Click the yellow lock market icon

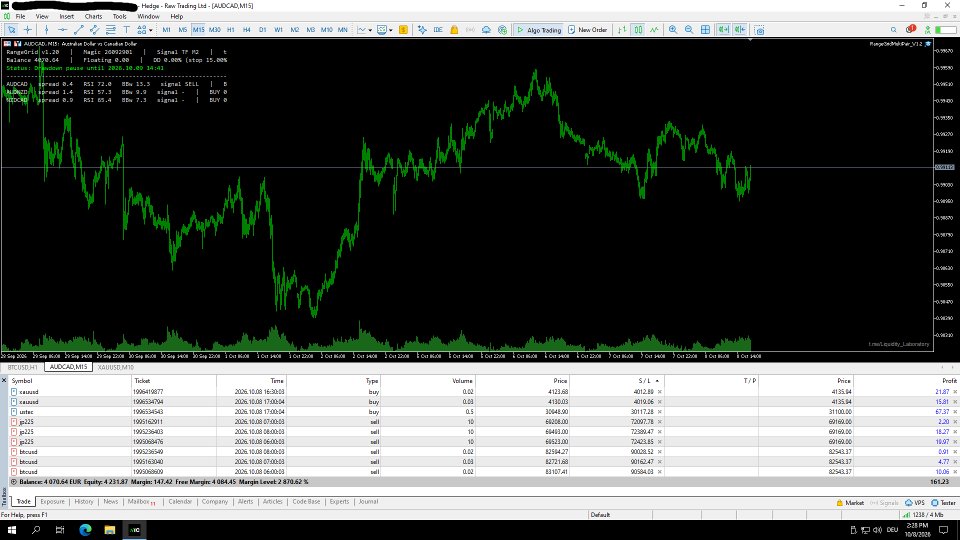tap(454, 29)
